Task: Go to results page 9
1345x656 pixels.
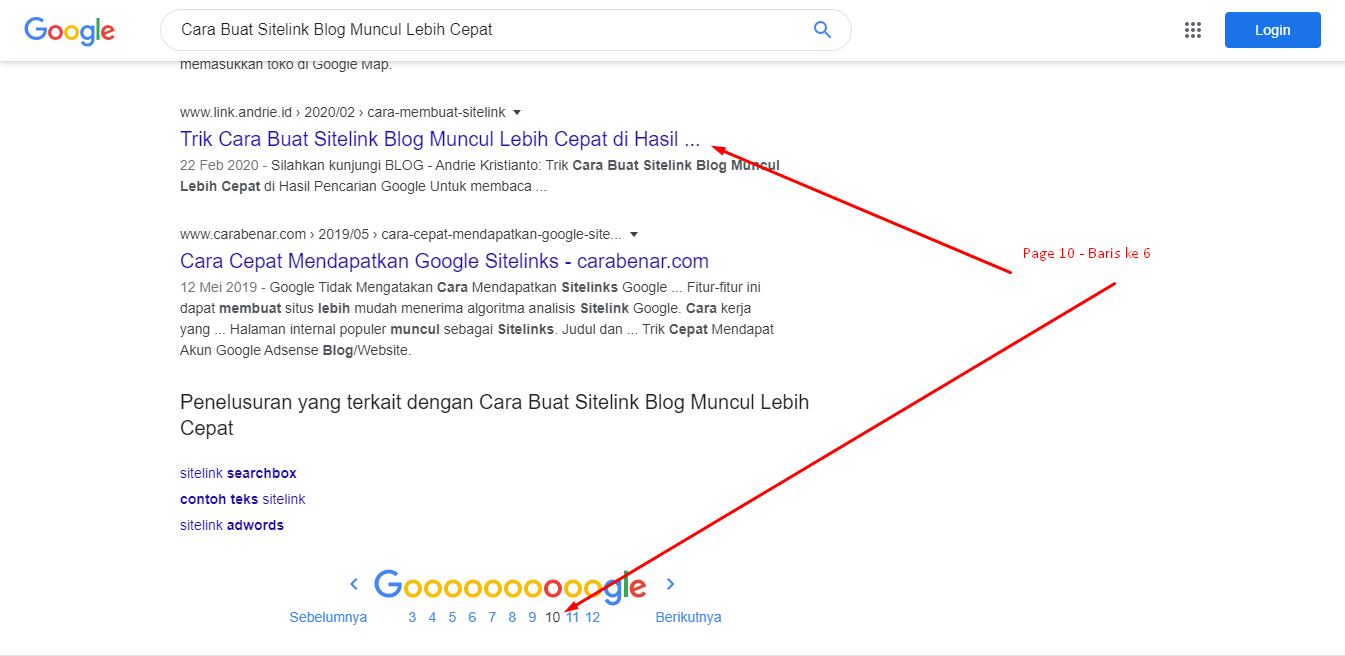Action: point(532,617)
